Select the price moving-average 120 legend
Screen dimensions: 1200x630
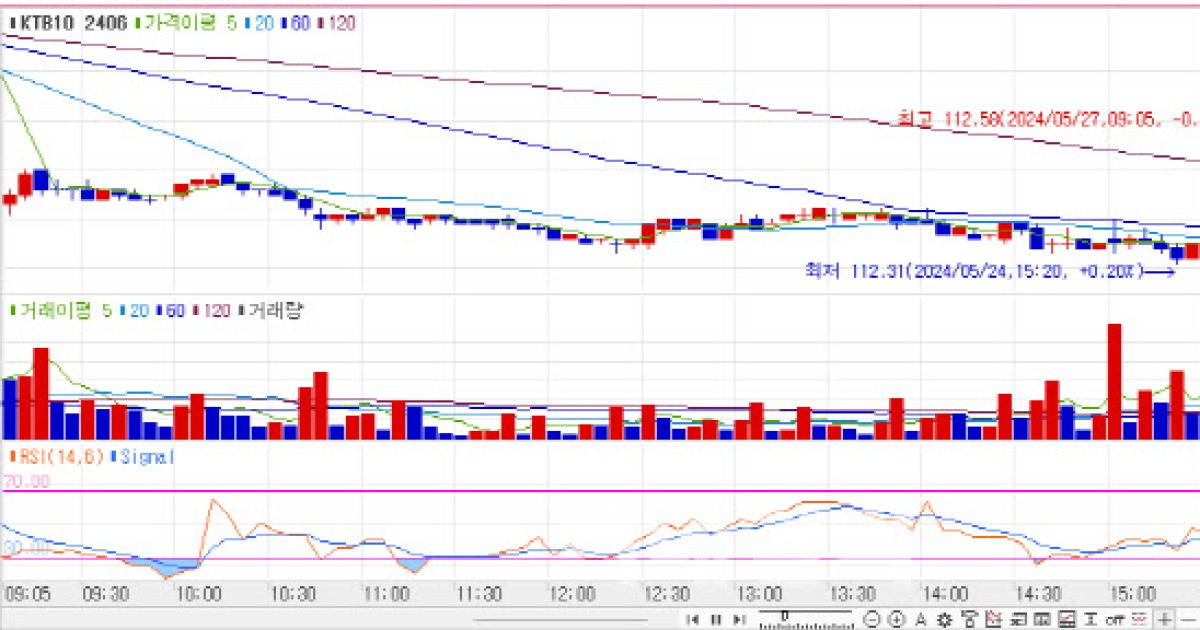tap(337, 22)
